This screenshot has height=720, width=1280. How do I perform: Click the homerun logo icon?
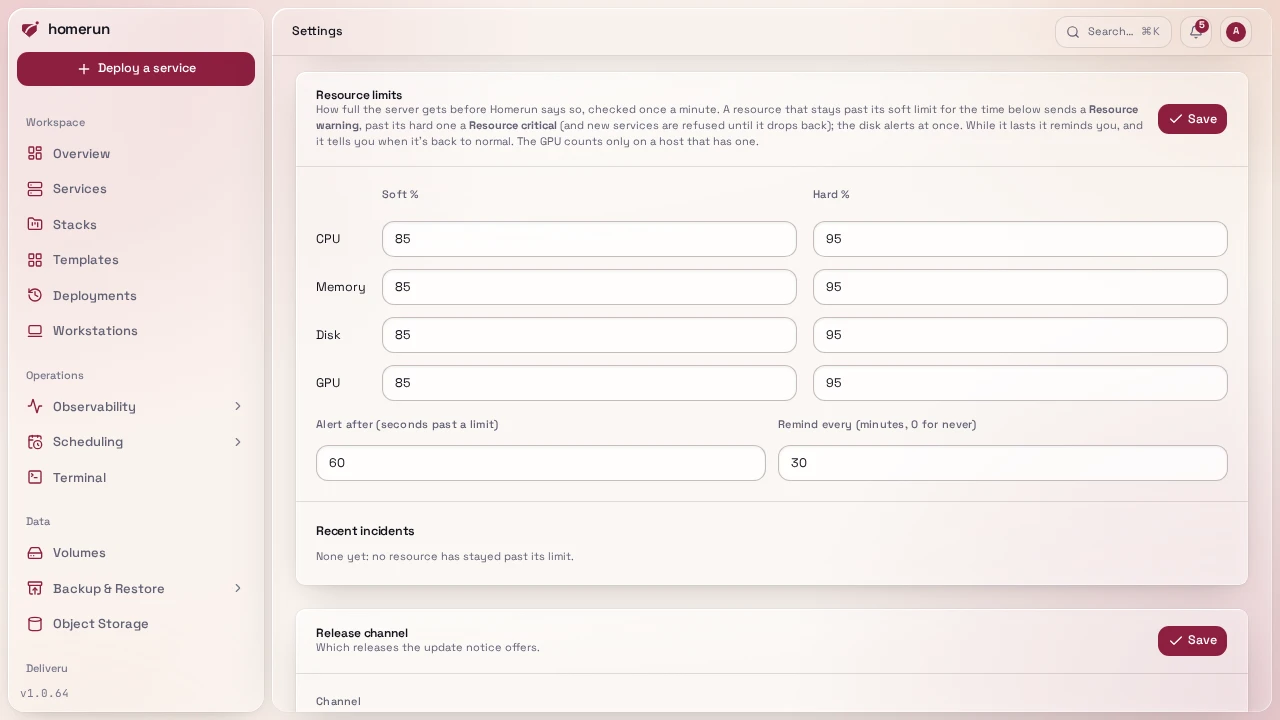30,29
